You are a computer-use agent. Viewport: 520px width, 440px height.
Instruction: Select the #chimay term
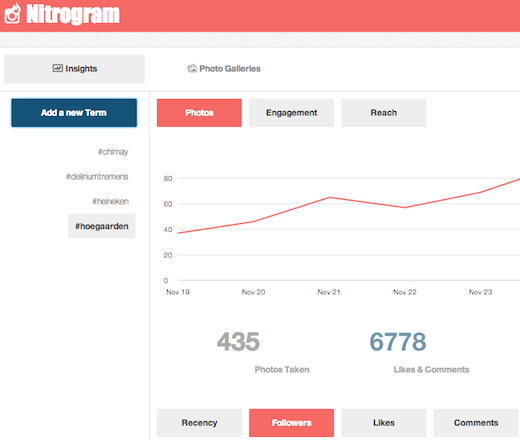tap(113, 152)
